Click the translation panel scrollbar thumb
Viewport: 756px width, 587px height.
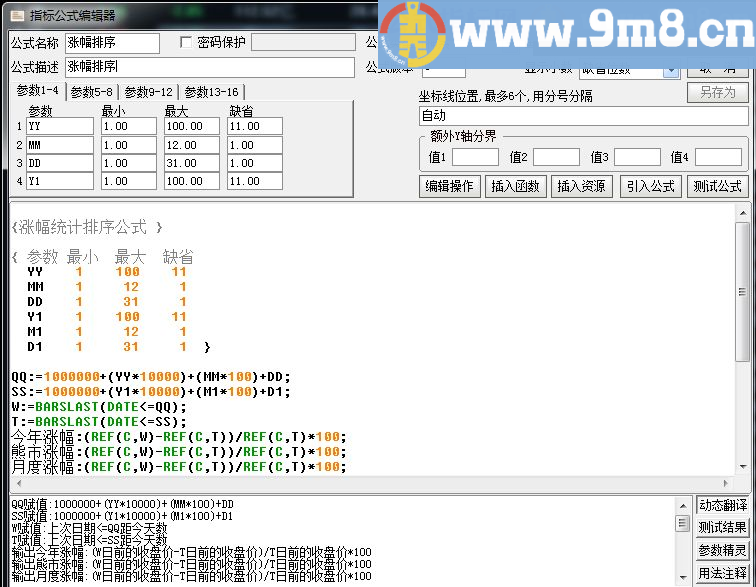point(683,523)
